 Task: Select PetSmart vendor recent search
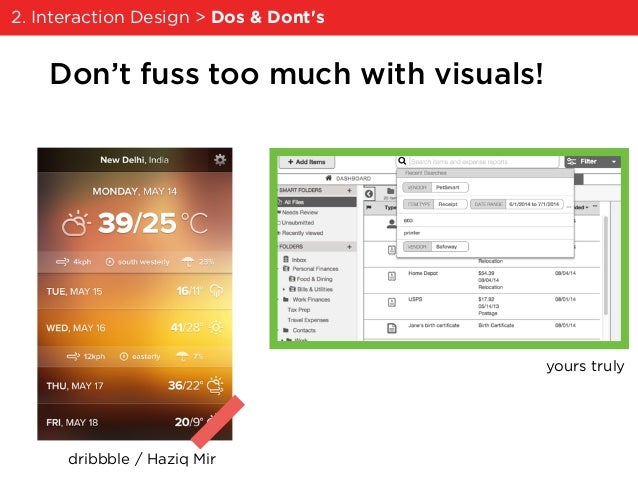point(435,187)
